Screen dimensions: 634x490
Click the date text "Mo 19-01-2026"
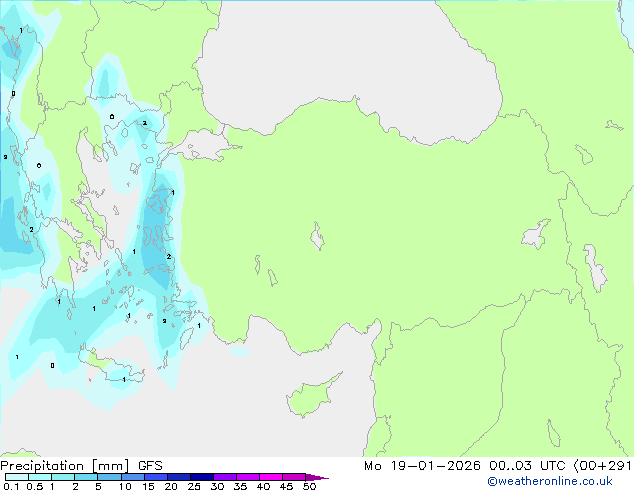(422, 466)
